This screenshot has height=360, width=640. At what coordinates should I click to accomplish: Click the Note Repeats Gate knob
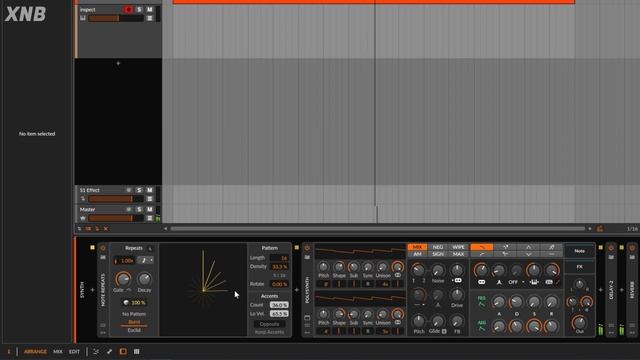click(x=123, y=279)
